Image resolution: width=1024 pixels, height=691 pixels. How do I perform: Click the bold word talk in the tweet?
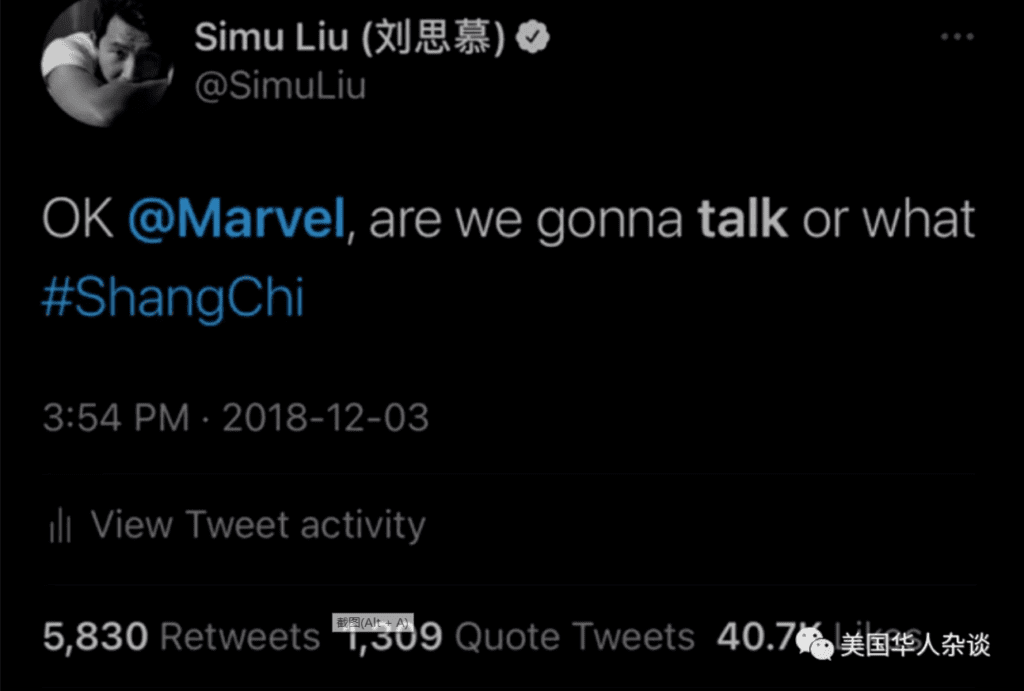[742, 219]
